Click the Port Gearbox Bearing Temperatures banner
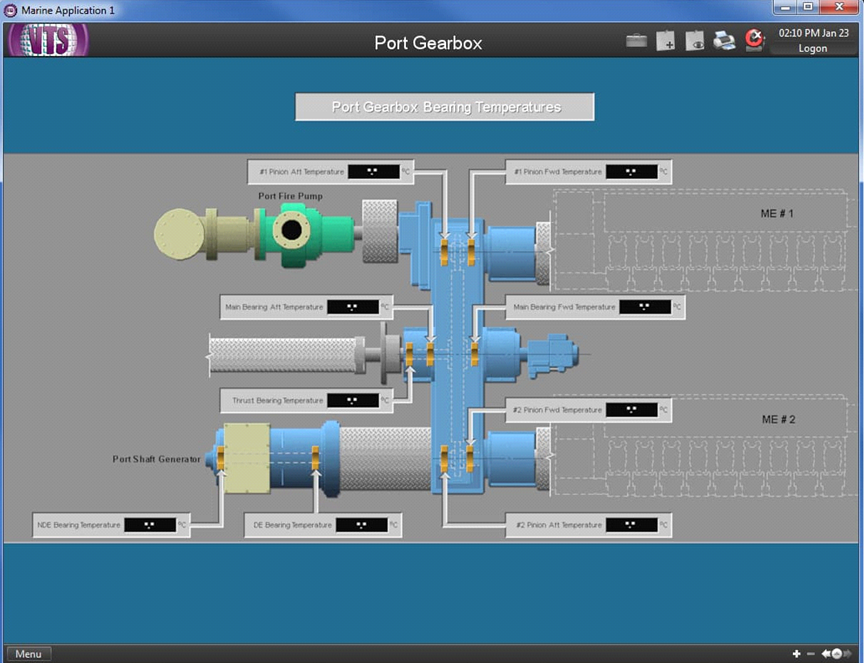Viewport: 864px width, 663px height. click(x=444, y=107)
